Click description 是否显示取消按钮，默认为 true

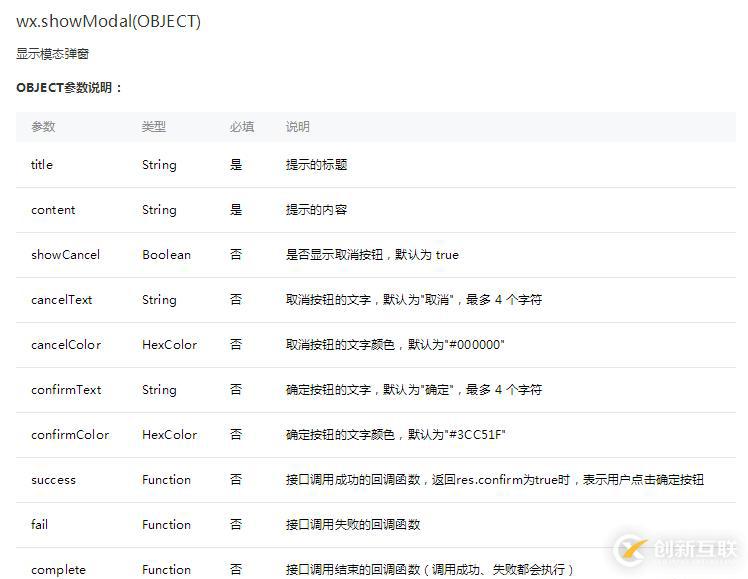pos(372,255)
